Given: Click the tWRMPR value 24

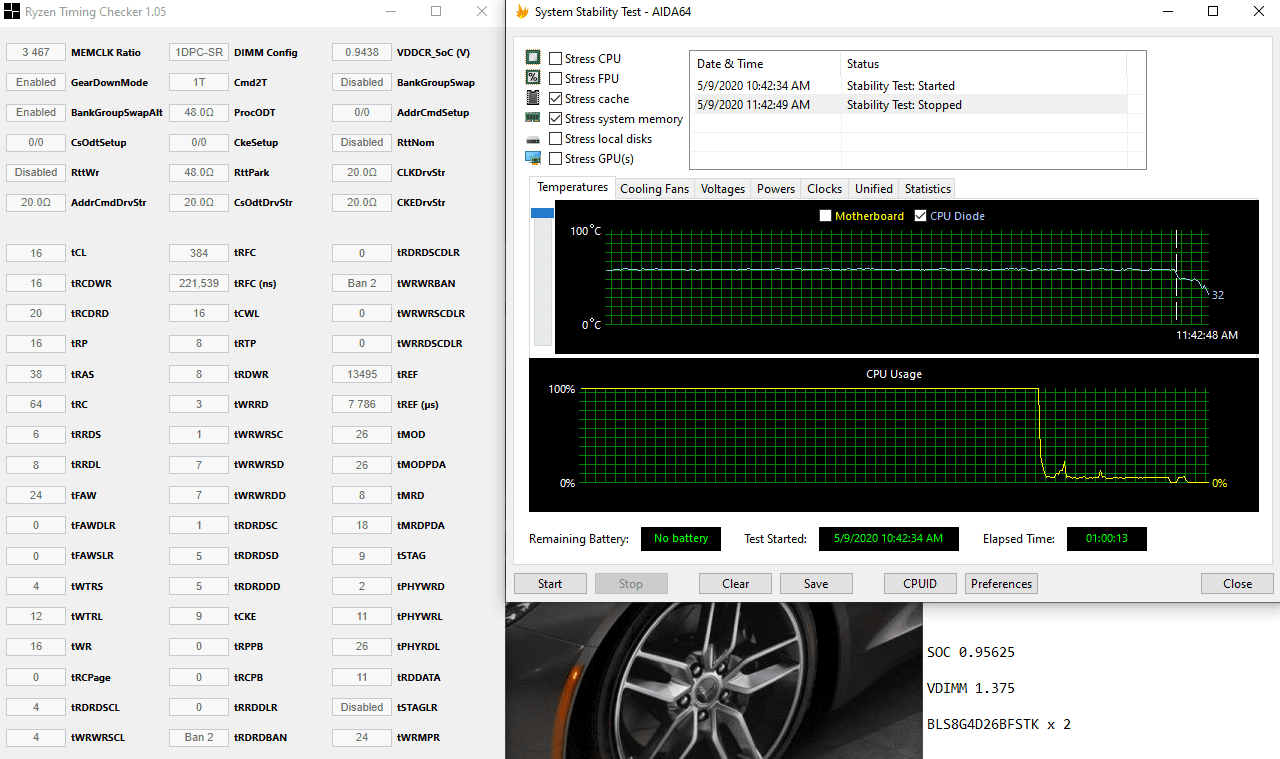Looking at the screenshot, I should 362,737.
